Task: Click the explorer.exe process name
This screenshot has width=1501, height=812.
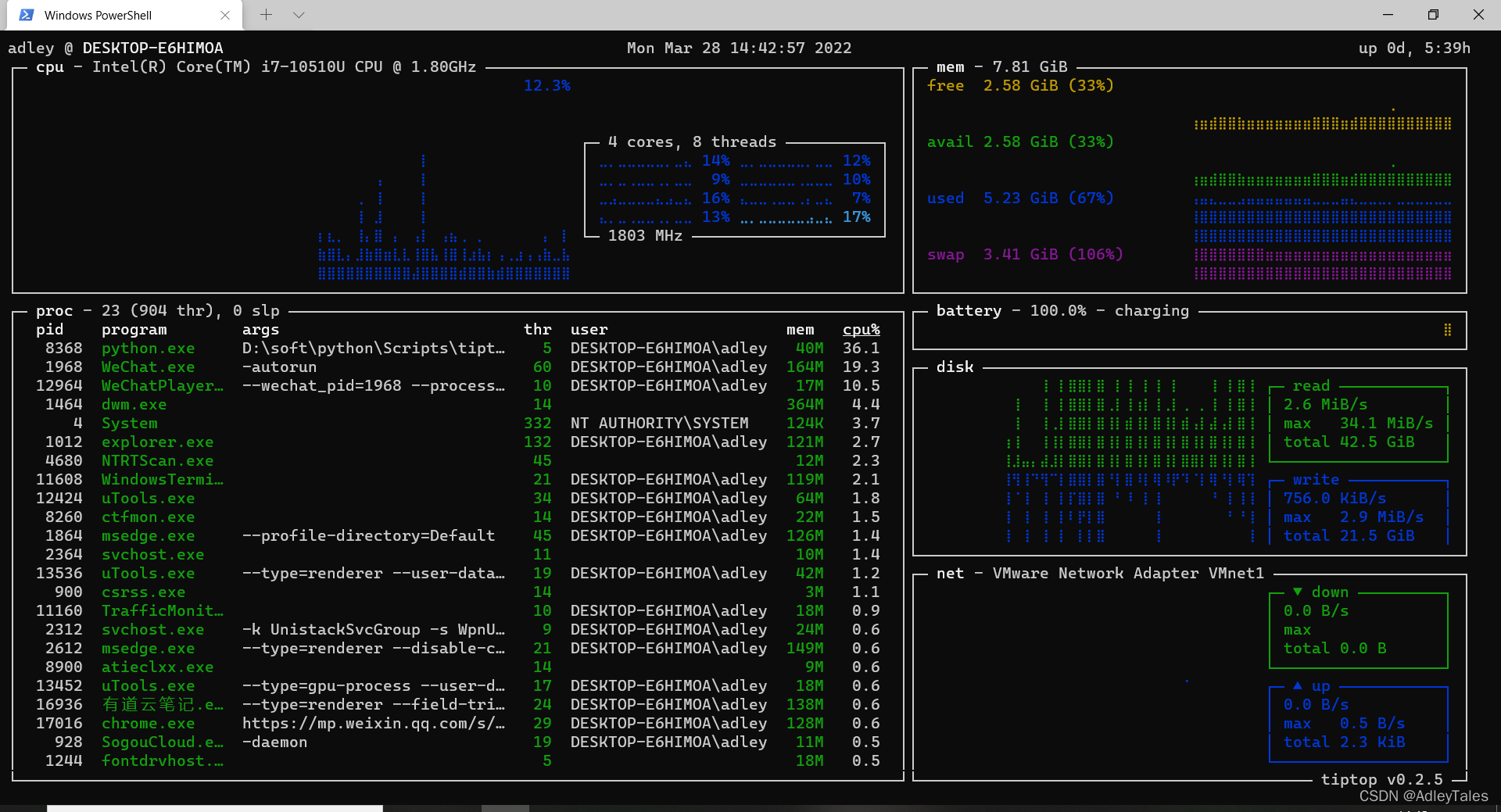Action: coord(158,442)
